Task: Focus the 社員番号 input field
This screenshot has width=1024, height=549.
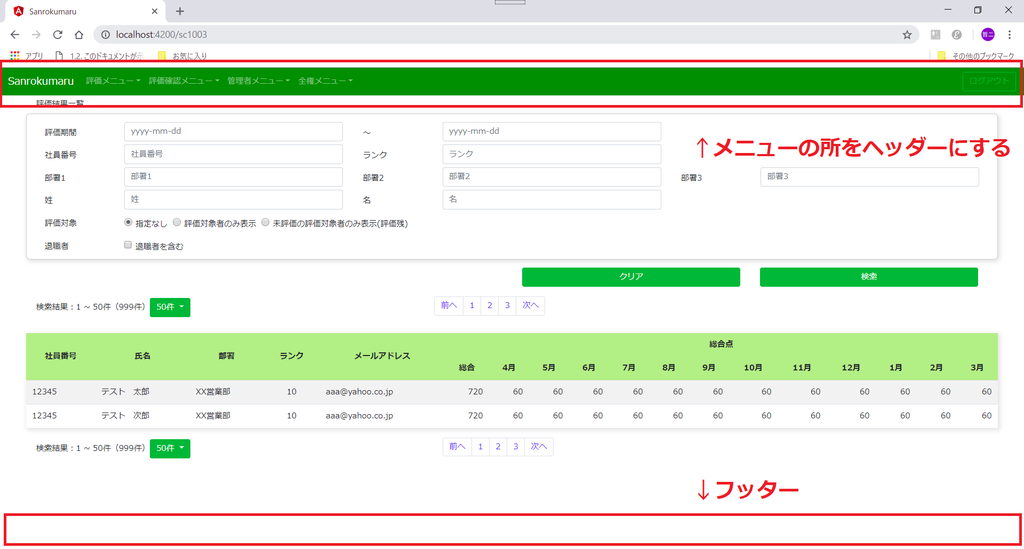Action: coord(233,154)
